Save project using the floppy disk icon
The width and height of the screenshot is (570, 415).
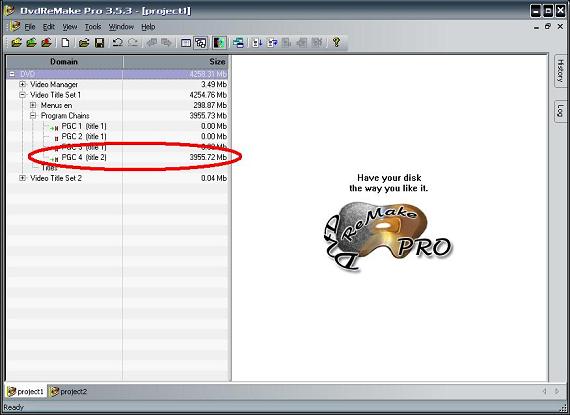[99, 43]
